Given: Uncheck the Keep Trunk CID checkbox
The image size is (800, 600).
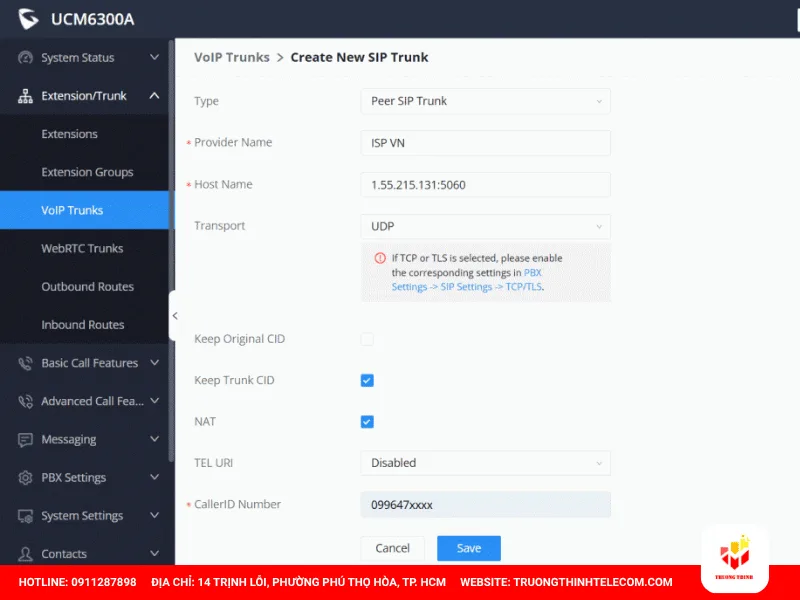Looking at the screenshot, I should pos(367,380).
